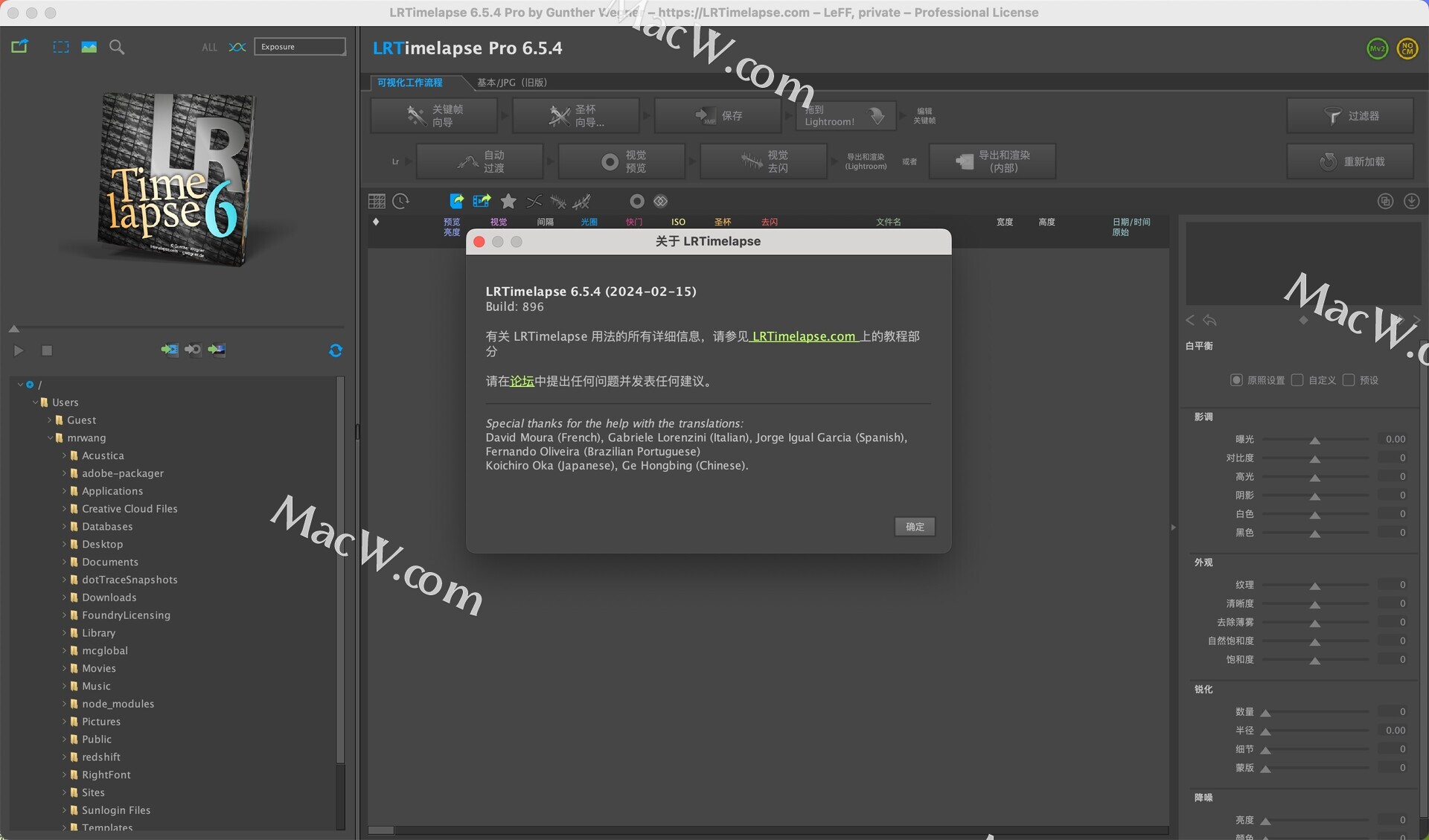Click the blue refresh folder icon

[x=336, y=350]
